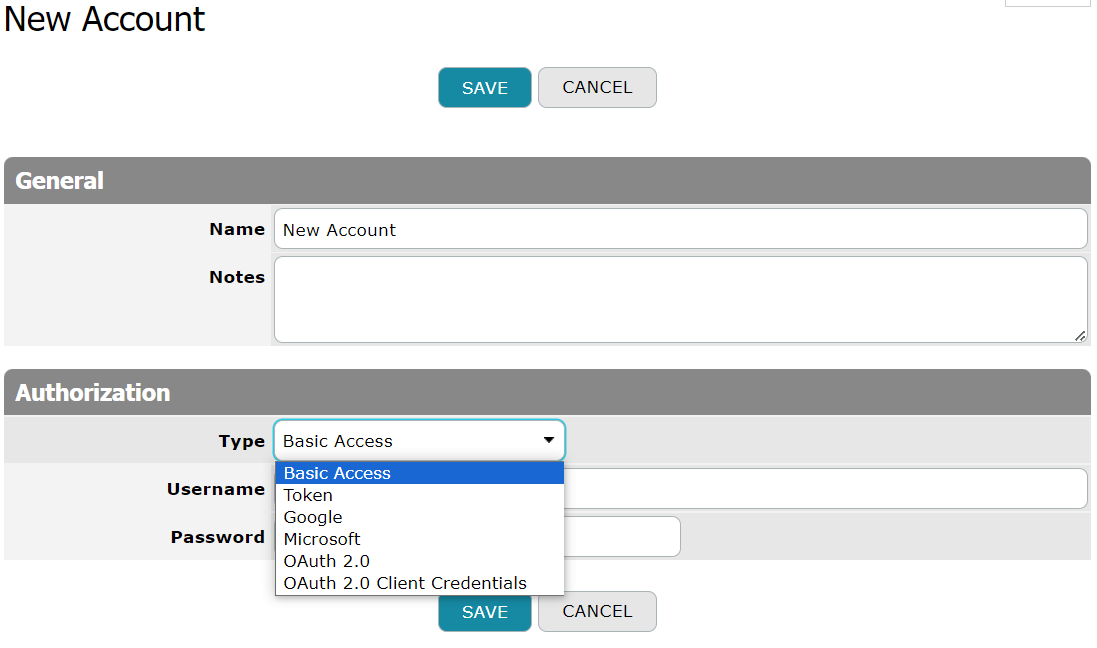
Task: Click the top SAVE button
Action: tap(484, 88)
